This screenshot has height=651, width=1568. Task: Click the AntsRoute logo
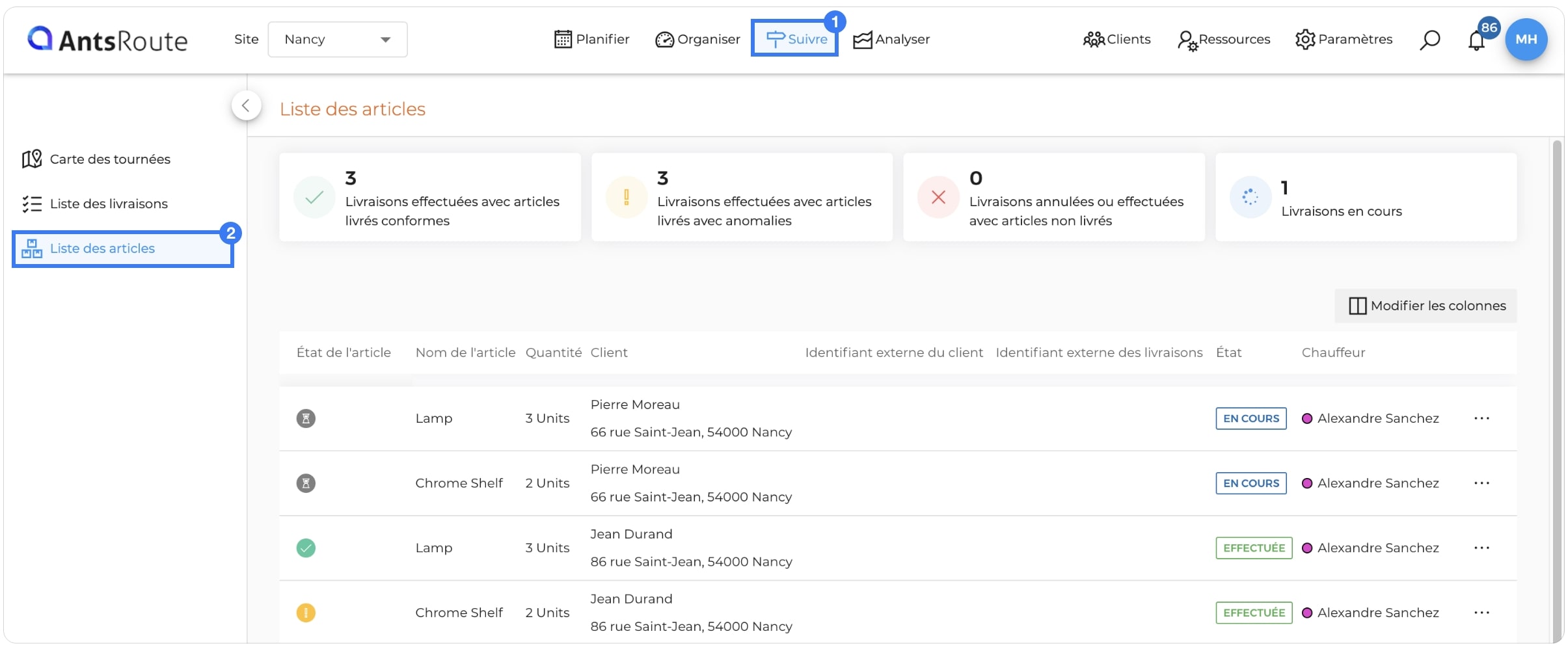tap(107, 40)
